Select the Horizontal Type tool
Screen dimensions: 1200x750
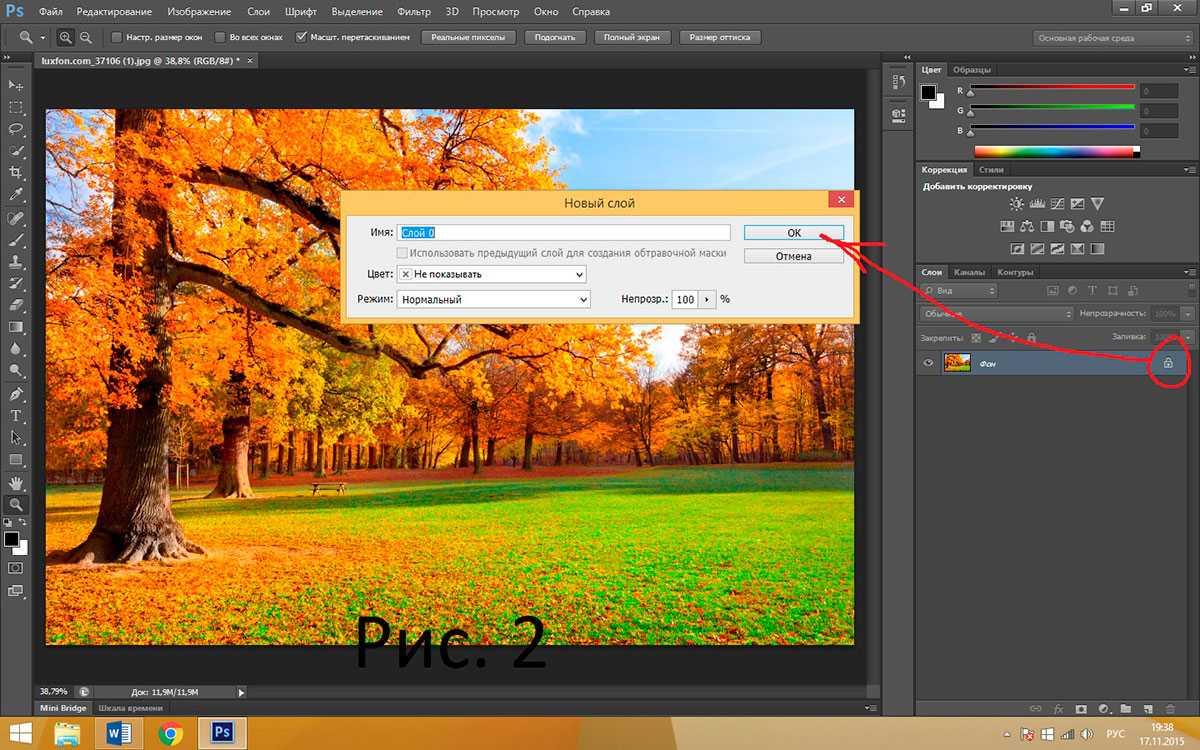(x=16, y=415)
